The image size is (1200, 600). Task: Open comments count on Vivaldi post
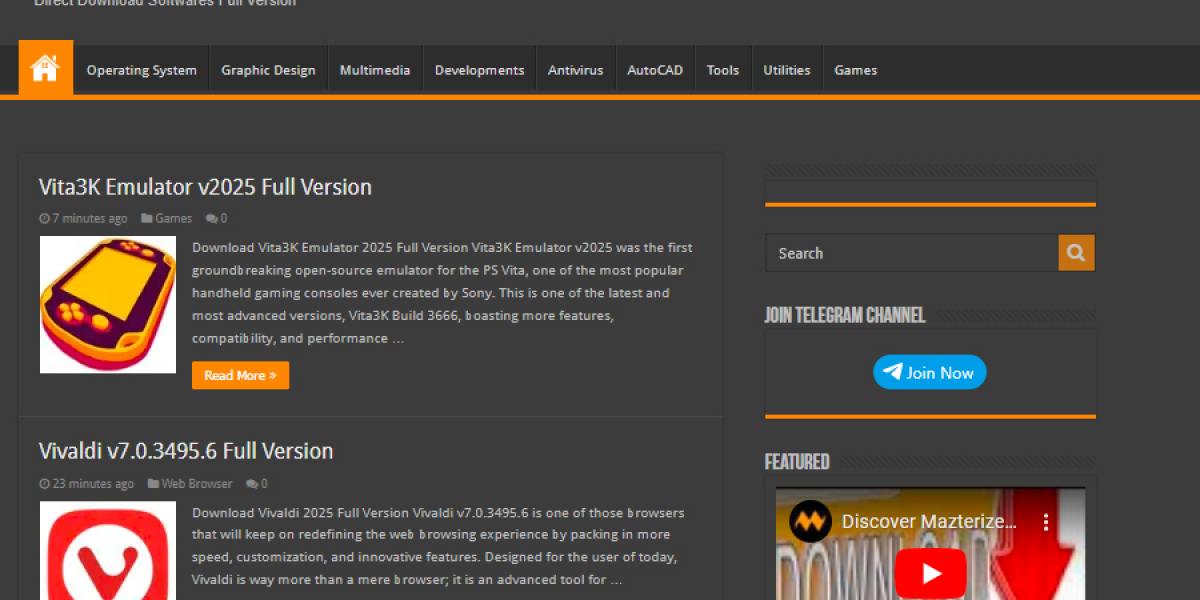tap(257, 484)
